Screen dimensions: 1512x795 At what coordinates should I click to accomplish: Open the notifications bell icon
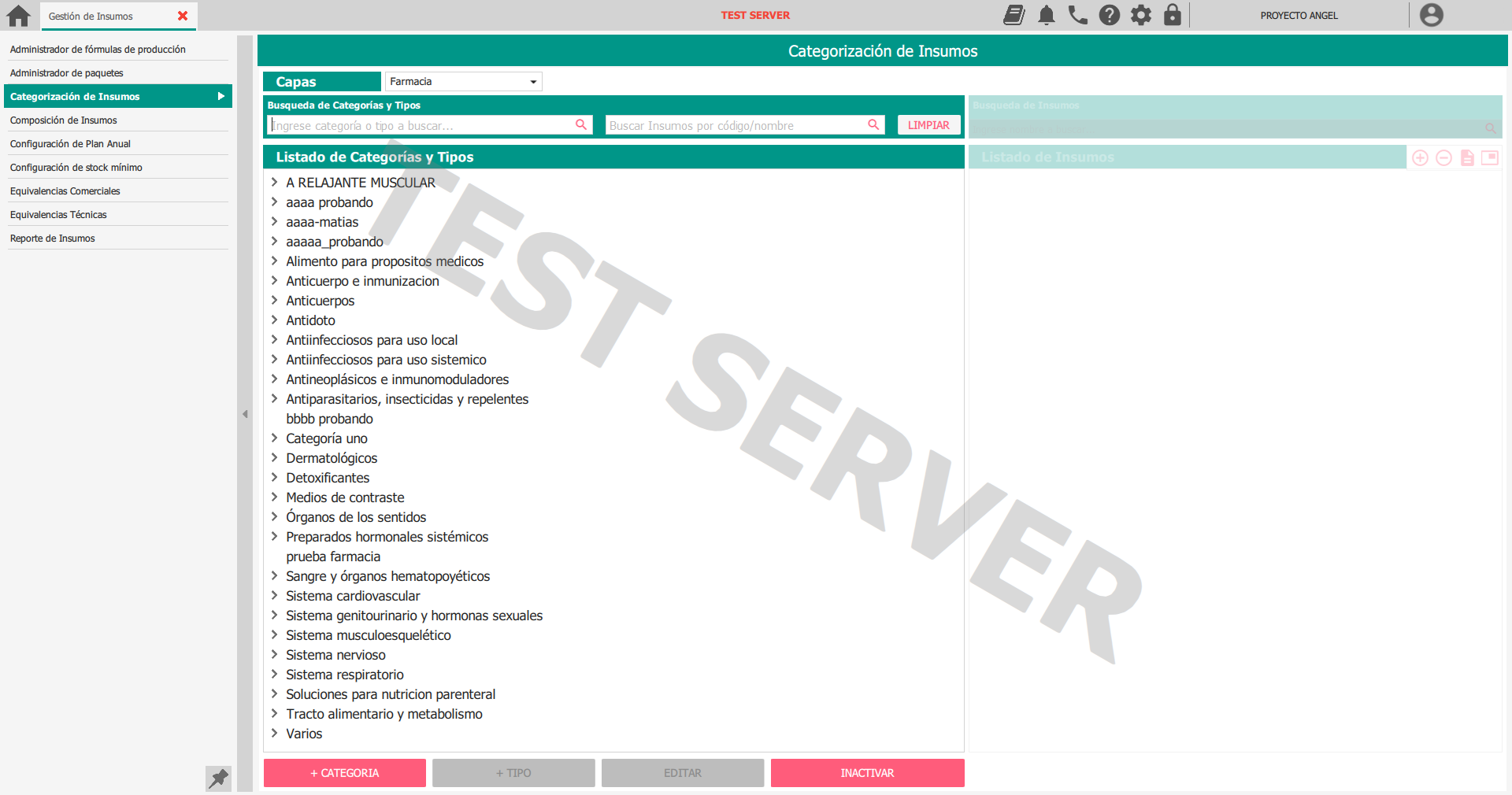1046,15
